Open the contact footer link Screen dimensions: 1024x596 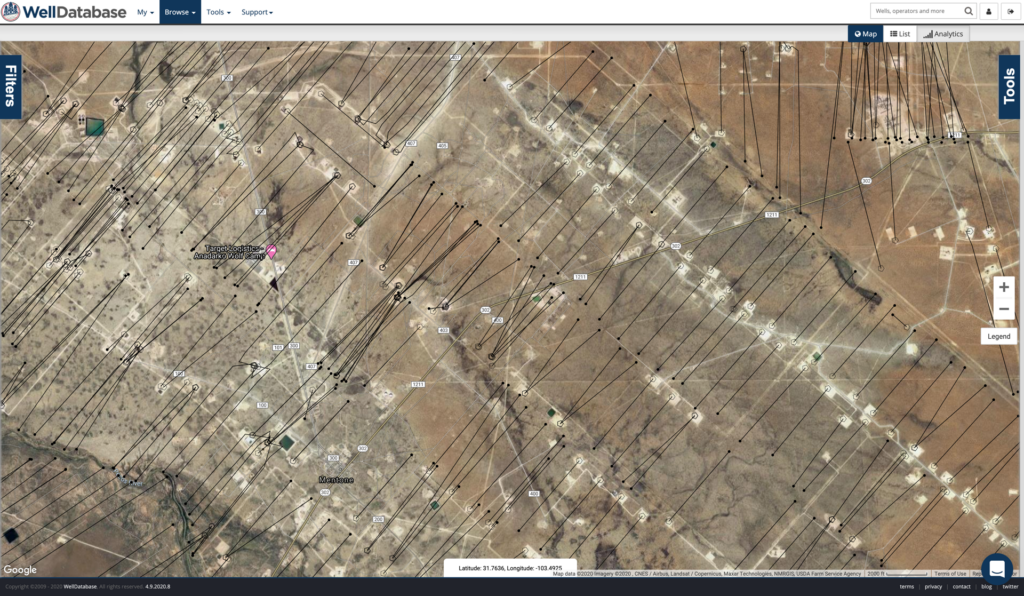pos(961,587)
